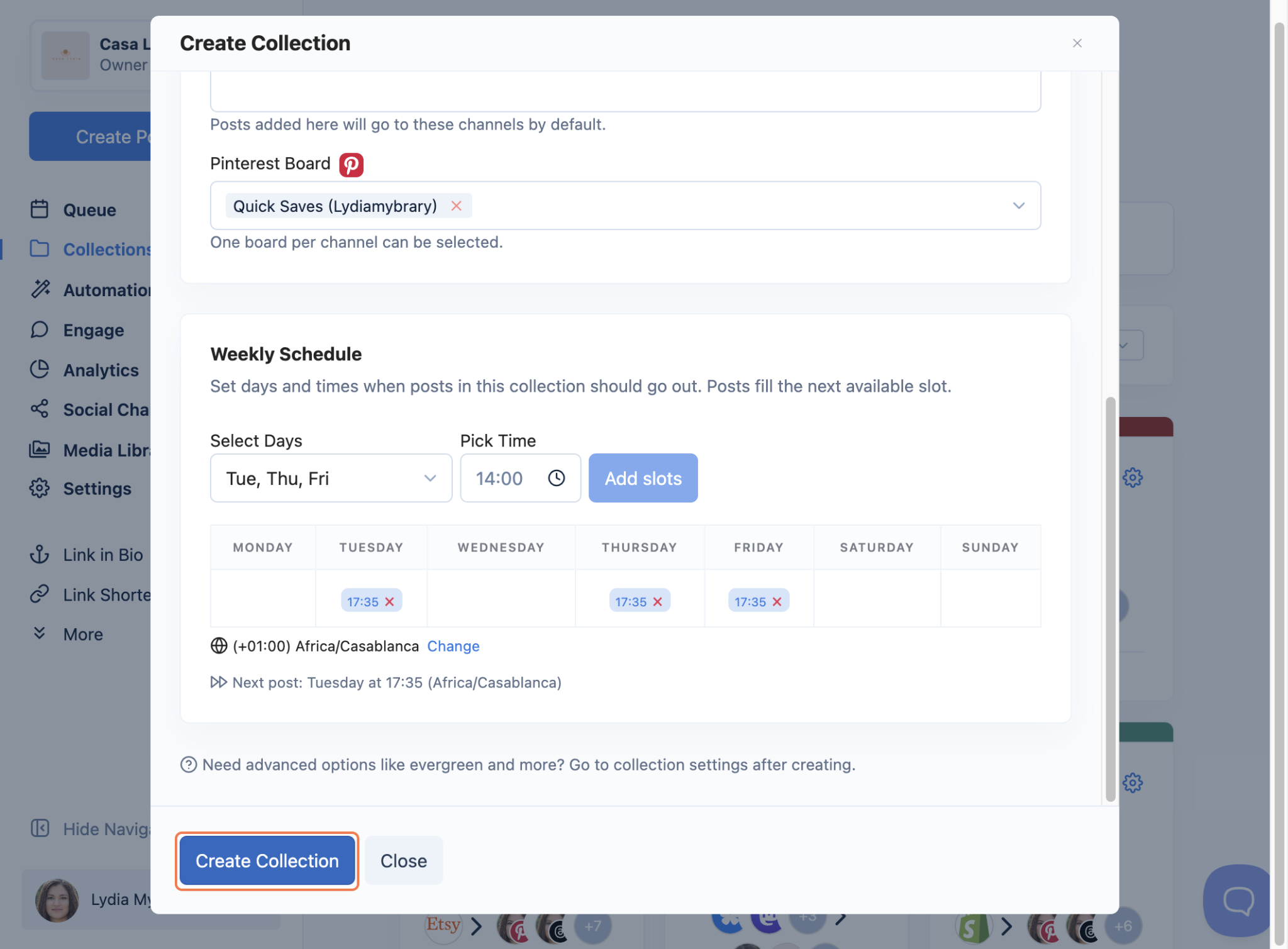Expand the More navigation section
The width and height of the screenshot is (1288, 949).
pyautogui.click(x=82, y=634)
